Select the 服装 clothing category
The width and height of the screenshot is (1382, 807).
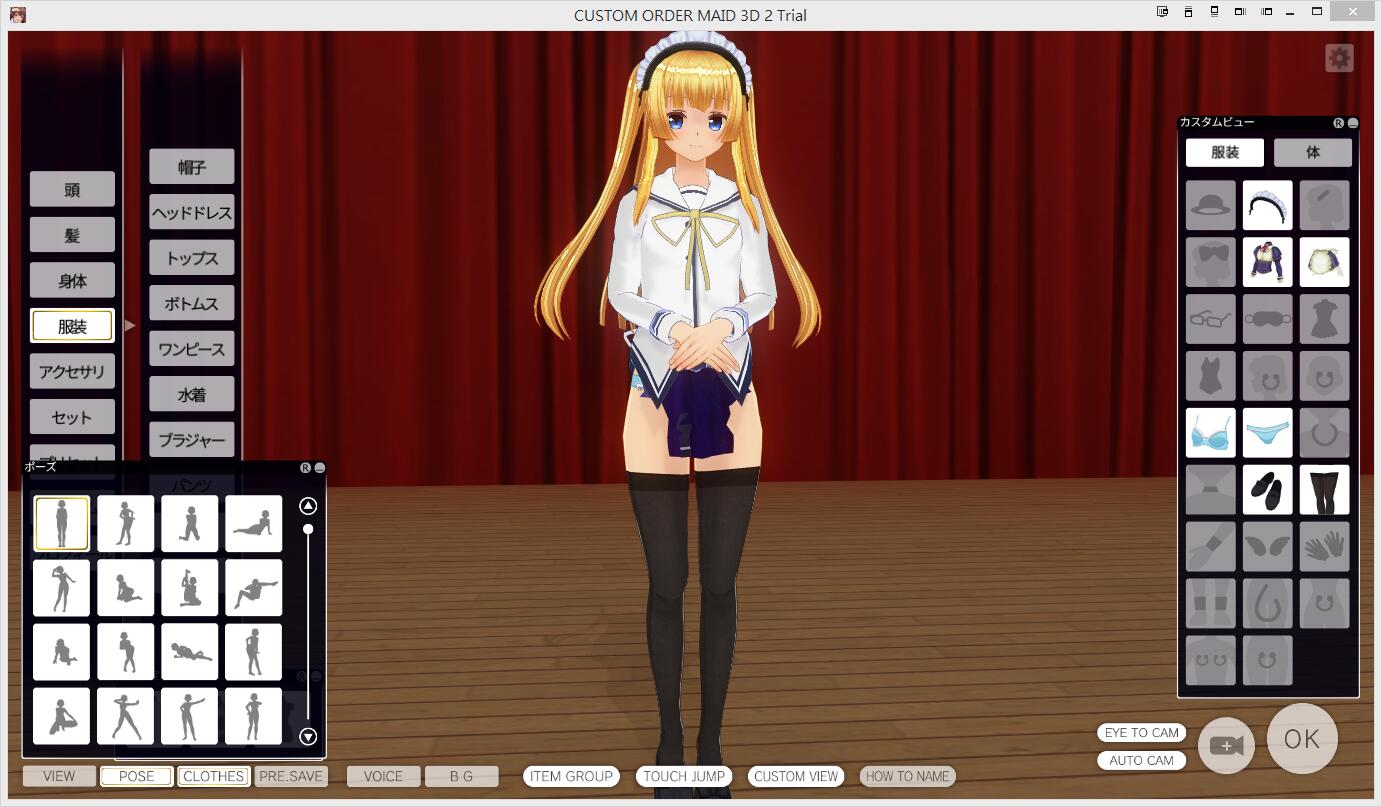click(72, 326)
